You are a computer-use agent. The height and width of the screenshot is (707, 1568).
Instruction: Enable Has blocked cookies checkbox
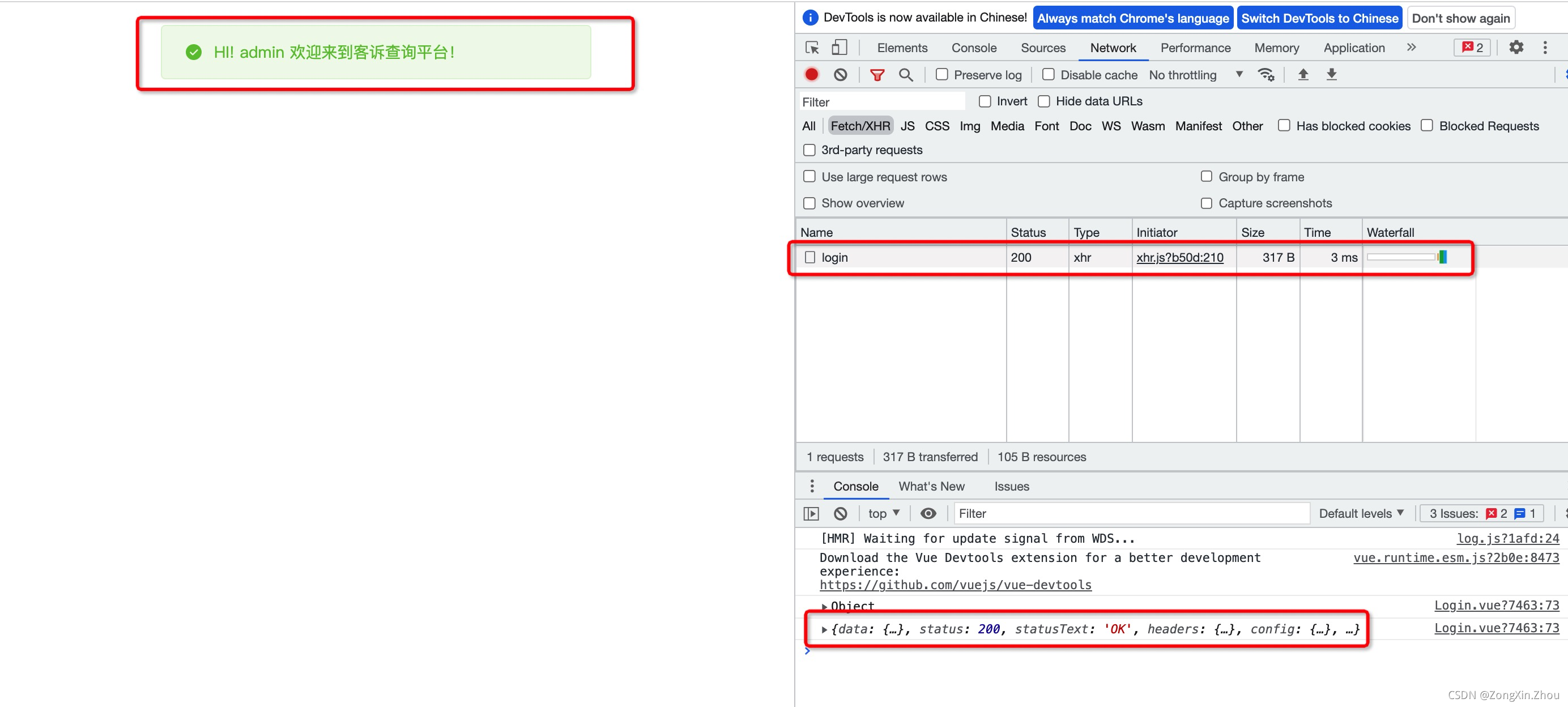1283,125
